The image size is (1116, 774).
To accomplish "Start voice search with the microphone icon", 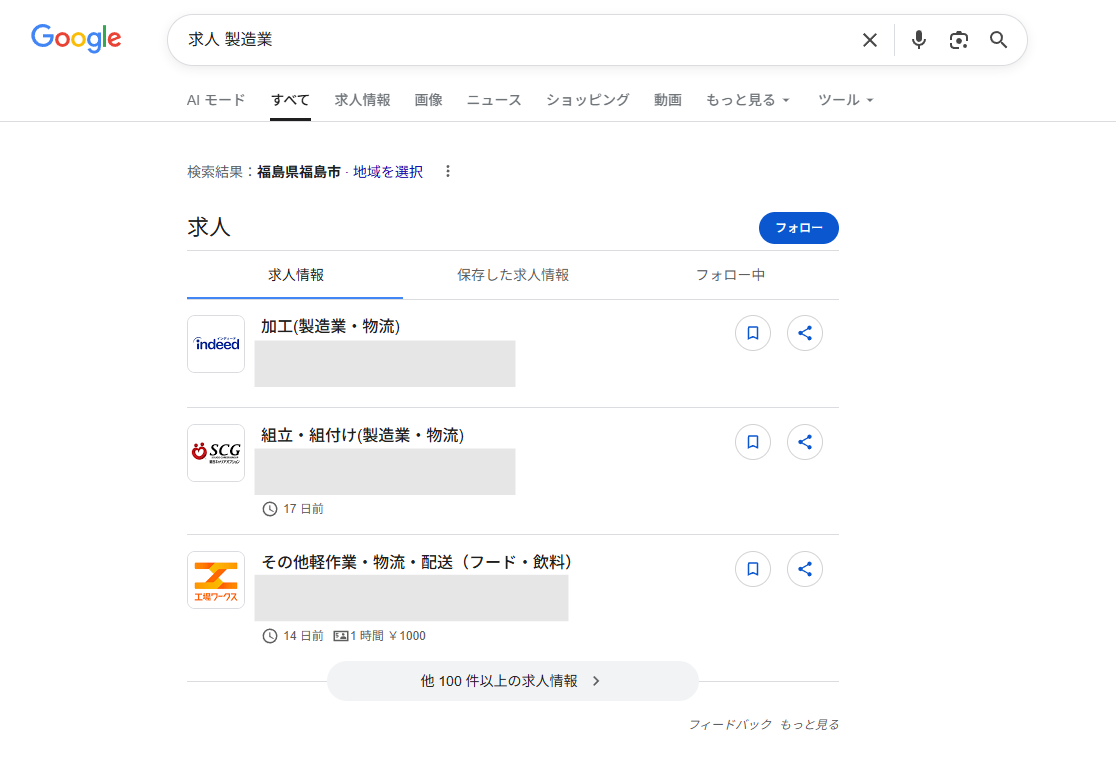I will (919, 40).
